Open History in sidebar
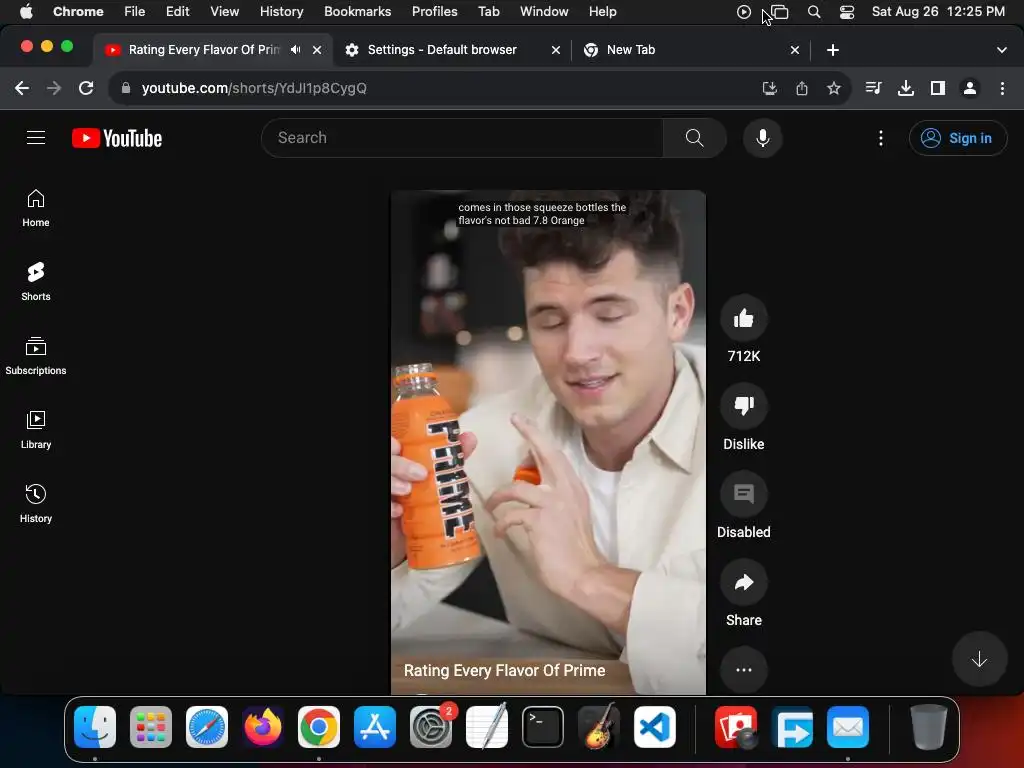Viewport: 1024px width, 768px height. [x=36, y=504]
